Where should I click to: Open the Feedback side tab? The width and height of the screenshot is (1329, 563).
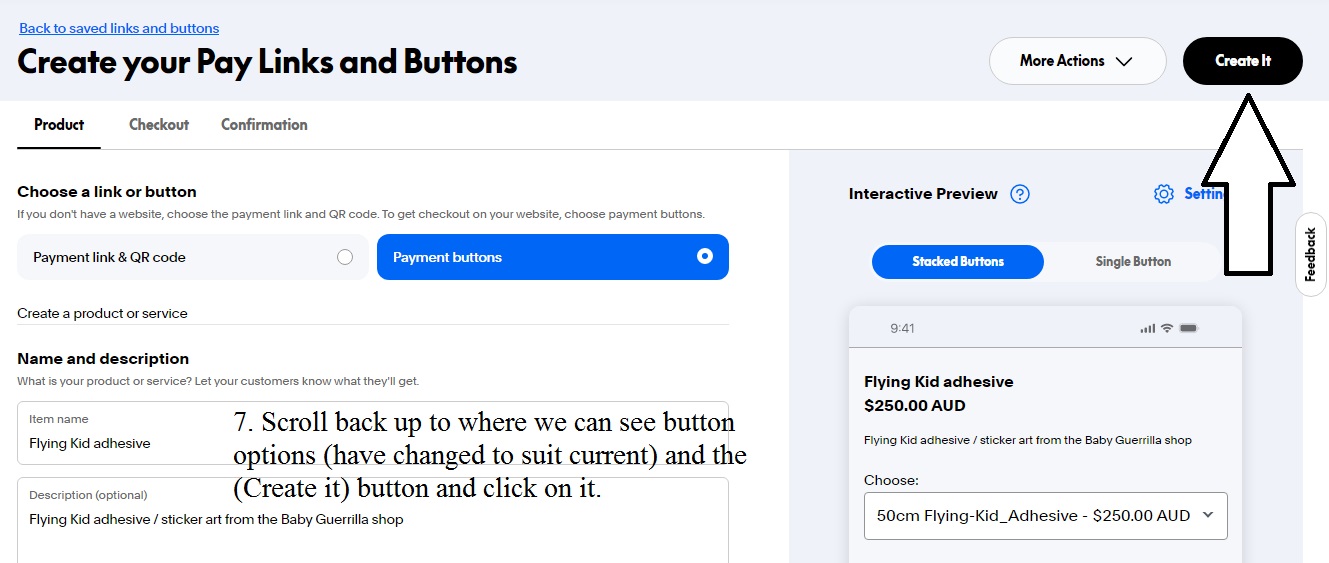click(x=1311, y=254)
